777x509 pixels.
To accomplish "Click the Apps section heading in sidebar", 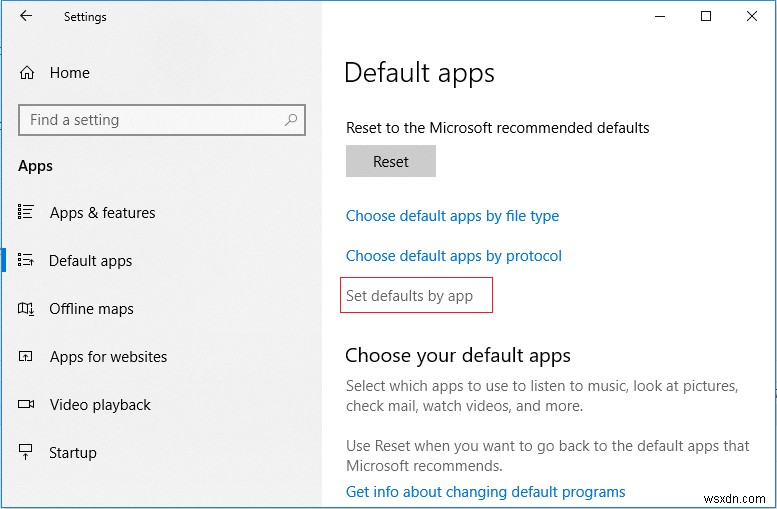I will point(35,167).
